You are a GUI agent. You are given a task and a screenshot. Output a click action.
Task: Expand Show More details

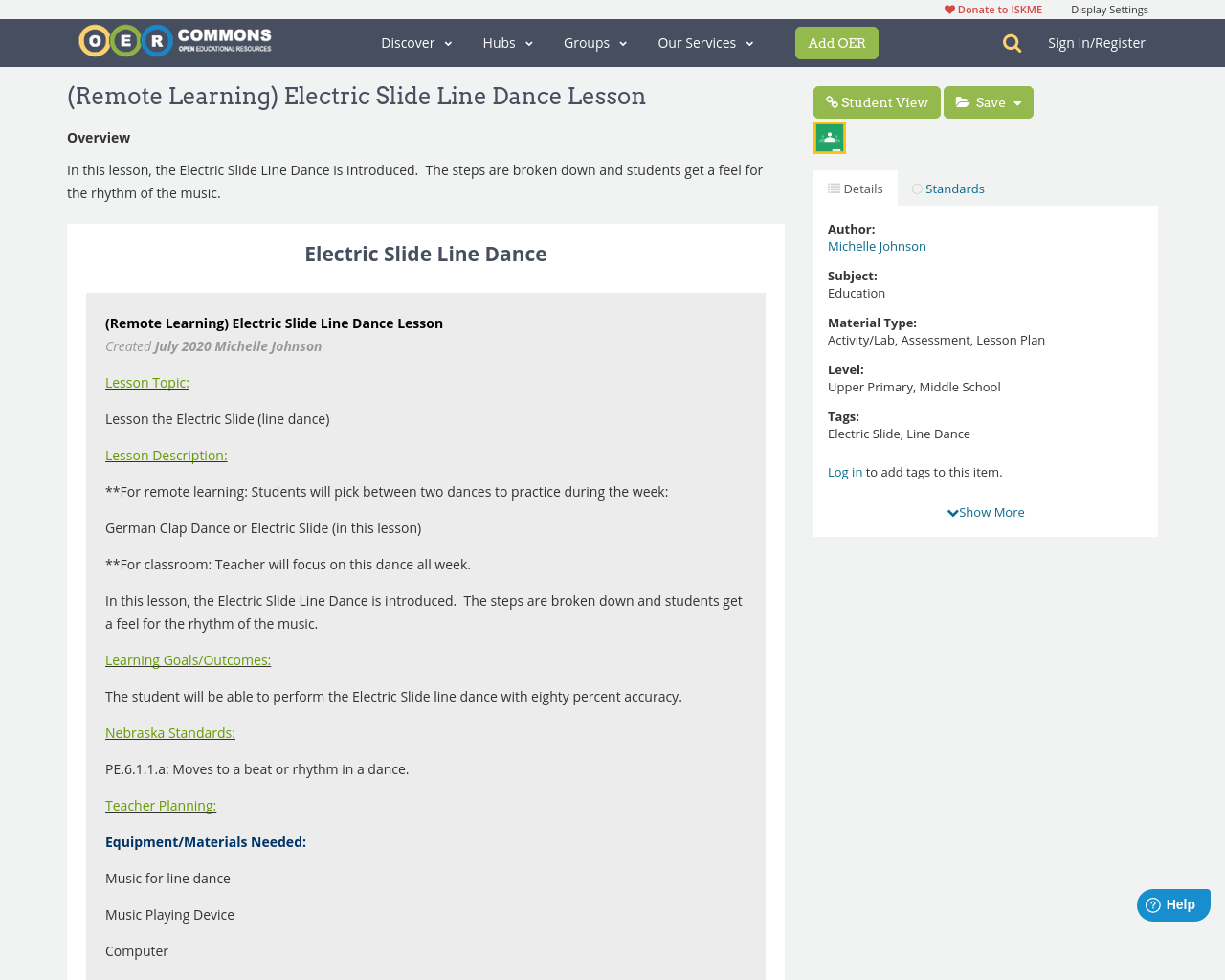click(985, 511)
